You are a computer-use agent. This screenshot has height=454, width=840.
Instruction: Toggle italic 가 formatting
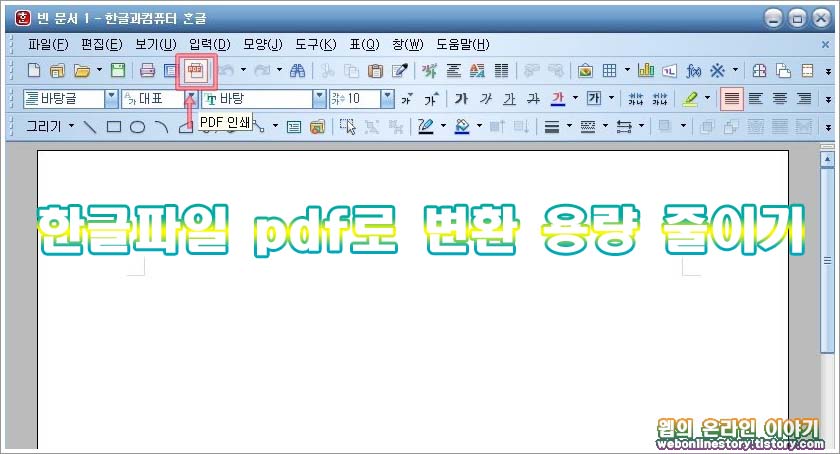pyautogui.click(x=485, y=99)
